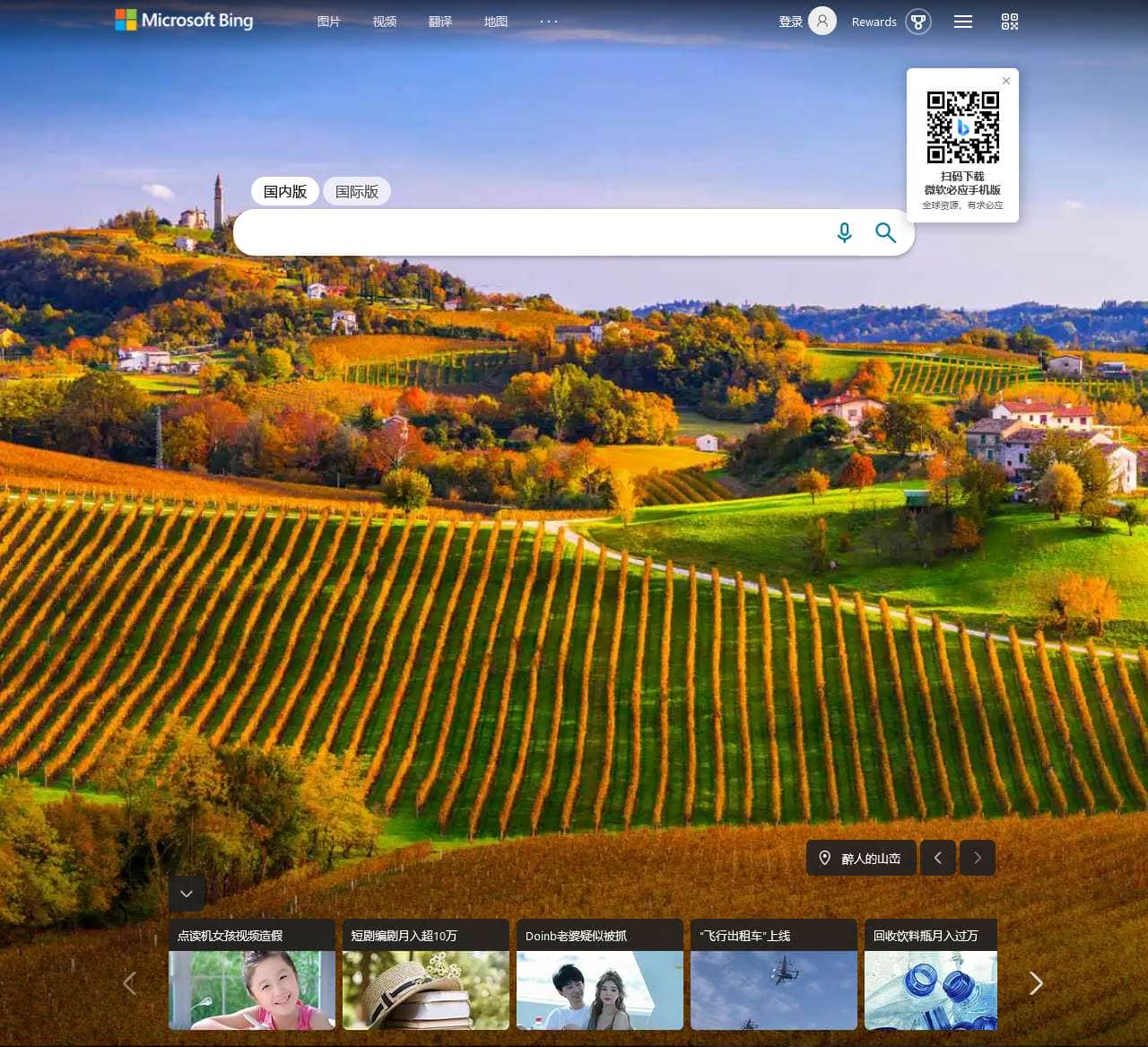The height and width of the screenshot is (1047, 1148).
Task: Click the QR code icon in header
Action: tap(1010, 22)
